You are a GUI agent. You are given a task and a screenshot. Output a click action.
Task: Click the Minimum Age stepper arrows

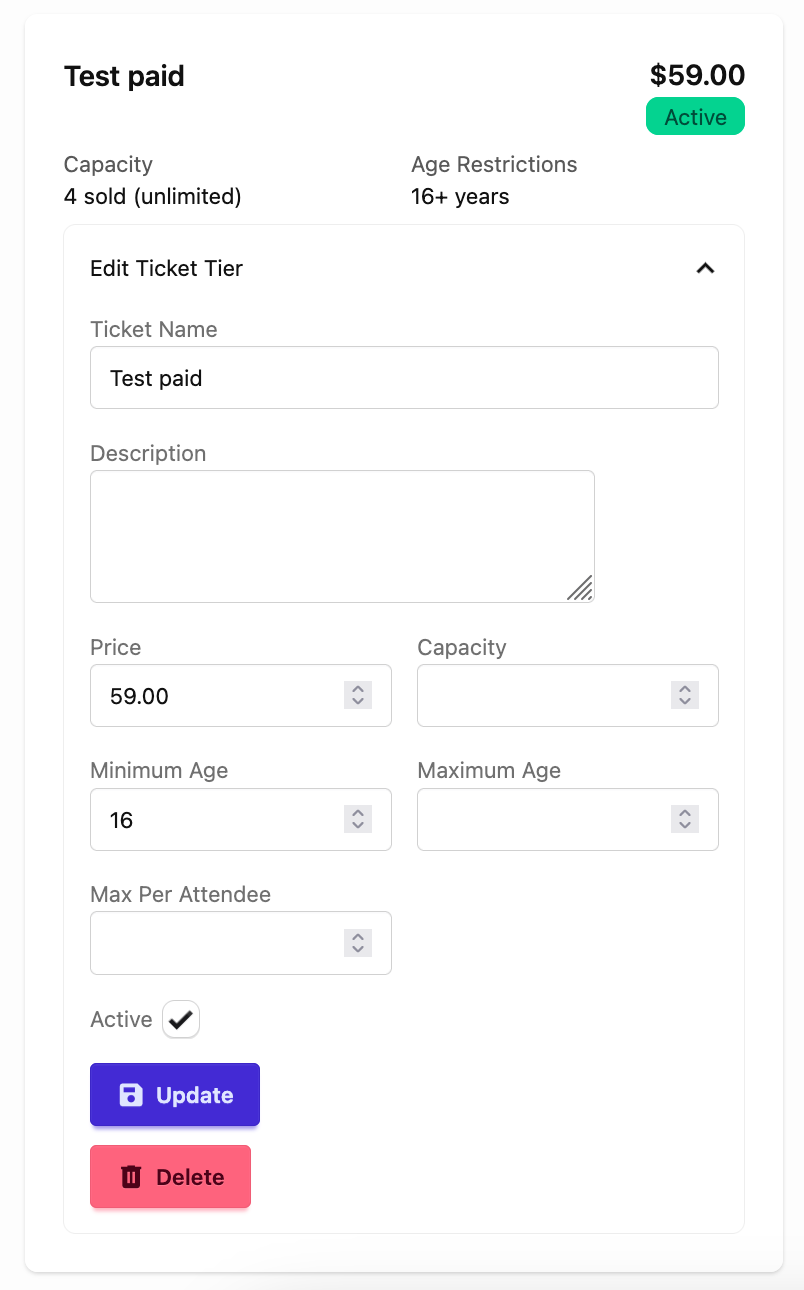357,819
